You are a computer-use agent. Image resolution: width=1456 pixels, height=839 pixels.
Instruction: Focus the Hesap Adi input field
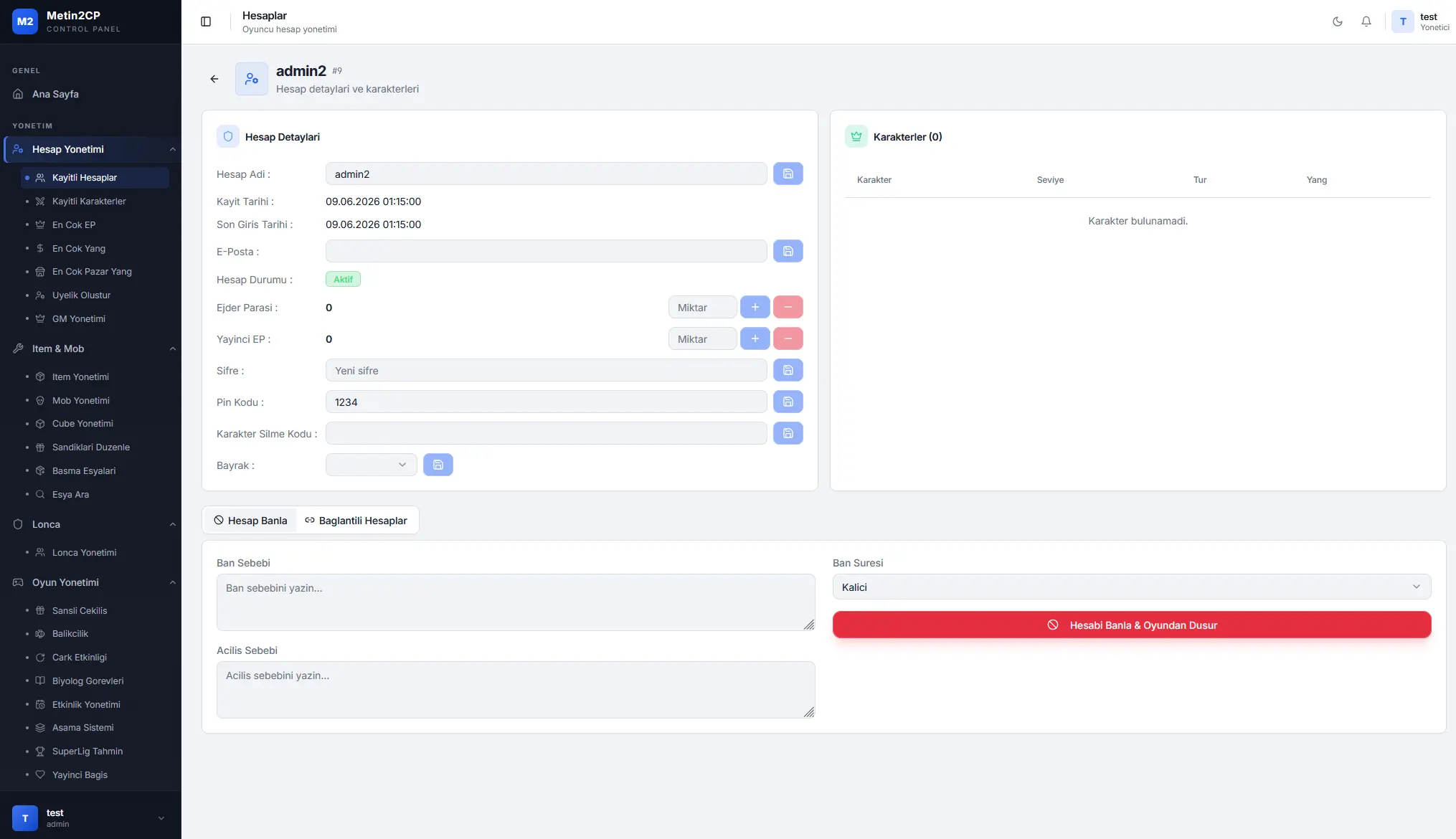(x=547, y=174)
